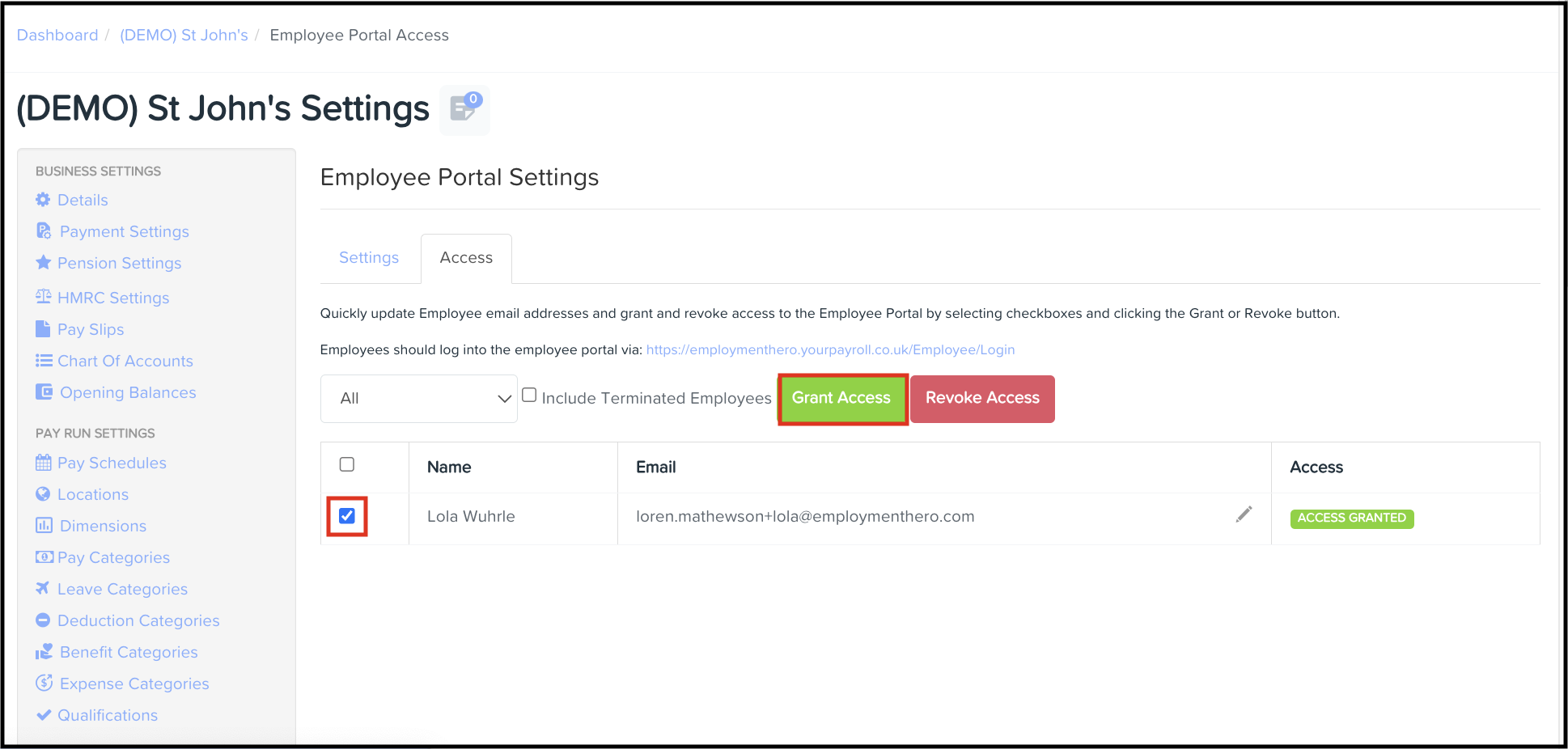The image size is (1568, 749).
Task: Click the airplane icon for Leave Categories
Action: [43, 588]
